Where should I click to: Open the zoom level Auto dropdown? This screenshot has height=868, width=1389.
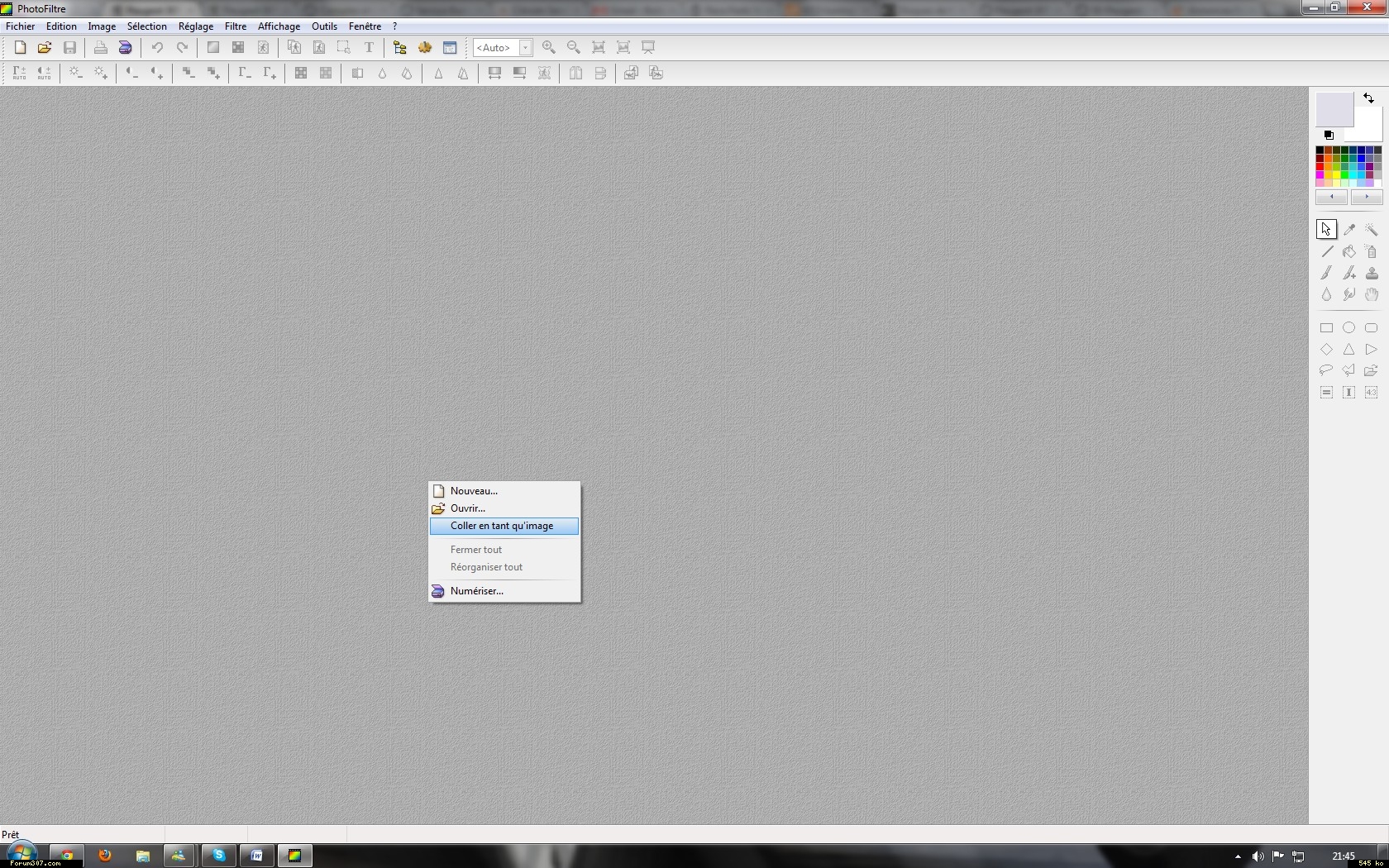[525, 48]
